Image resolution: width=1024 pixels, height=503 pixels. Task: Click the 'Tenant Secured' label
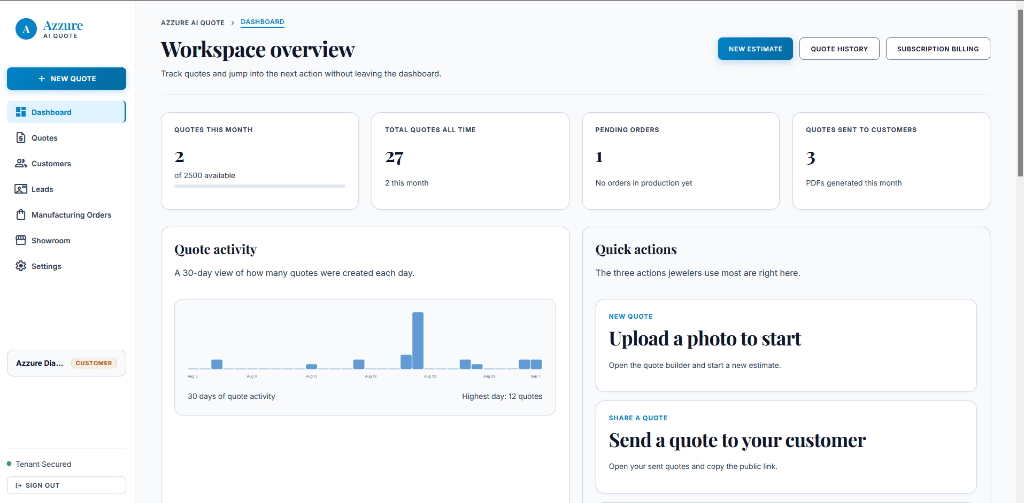click(44, 464)
